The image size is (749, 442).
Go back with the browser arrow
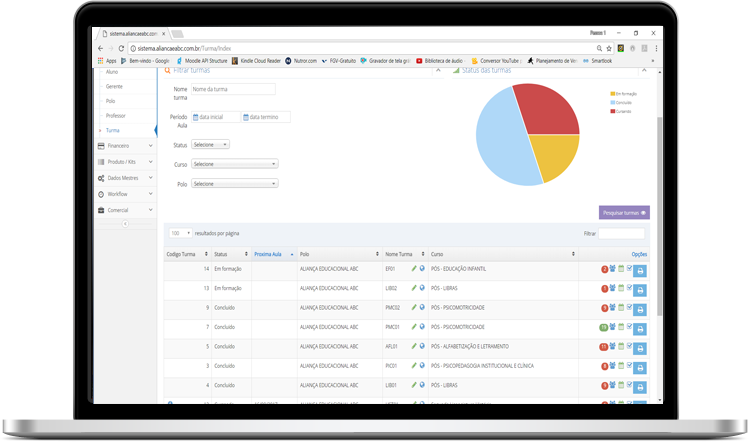tap(100, 48)
